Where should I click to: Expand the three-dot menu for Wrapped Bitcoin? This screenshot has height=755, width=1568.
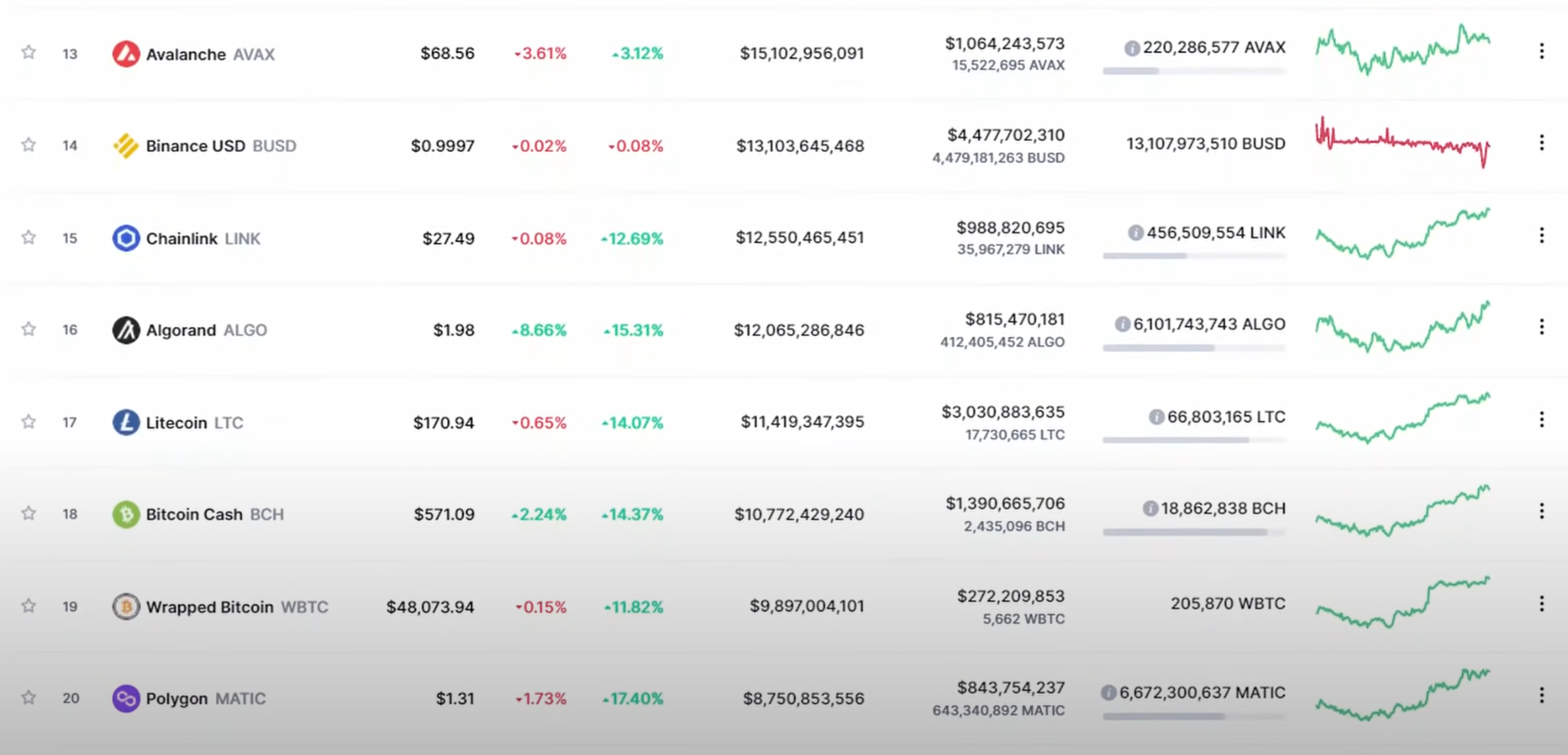tap(1541, 603)
